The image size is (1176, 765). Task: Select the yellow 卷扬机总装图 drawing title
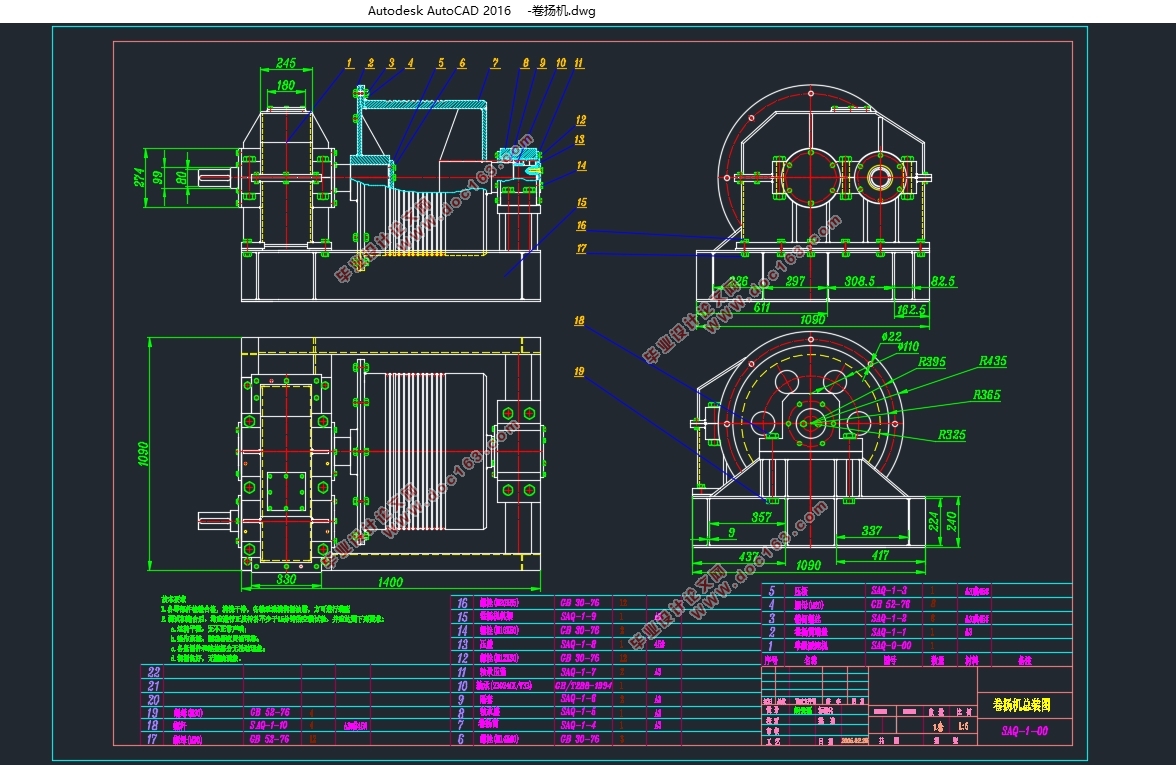pyautogui.click(x=1022, y=704)
